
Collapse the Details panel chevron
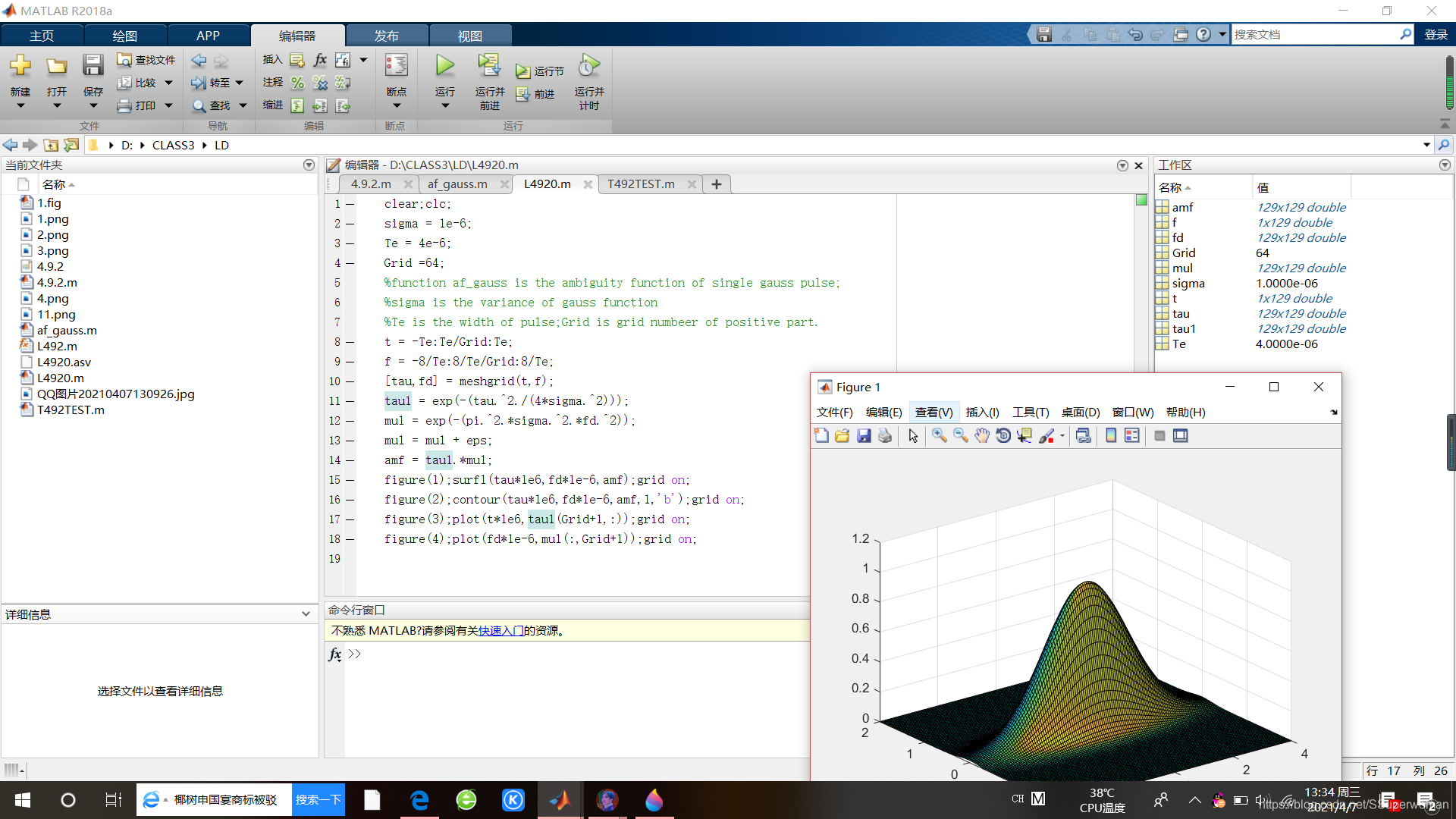point(306,614)
